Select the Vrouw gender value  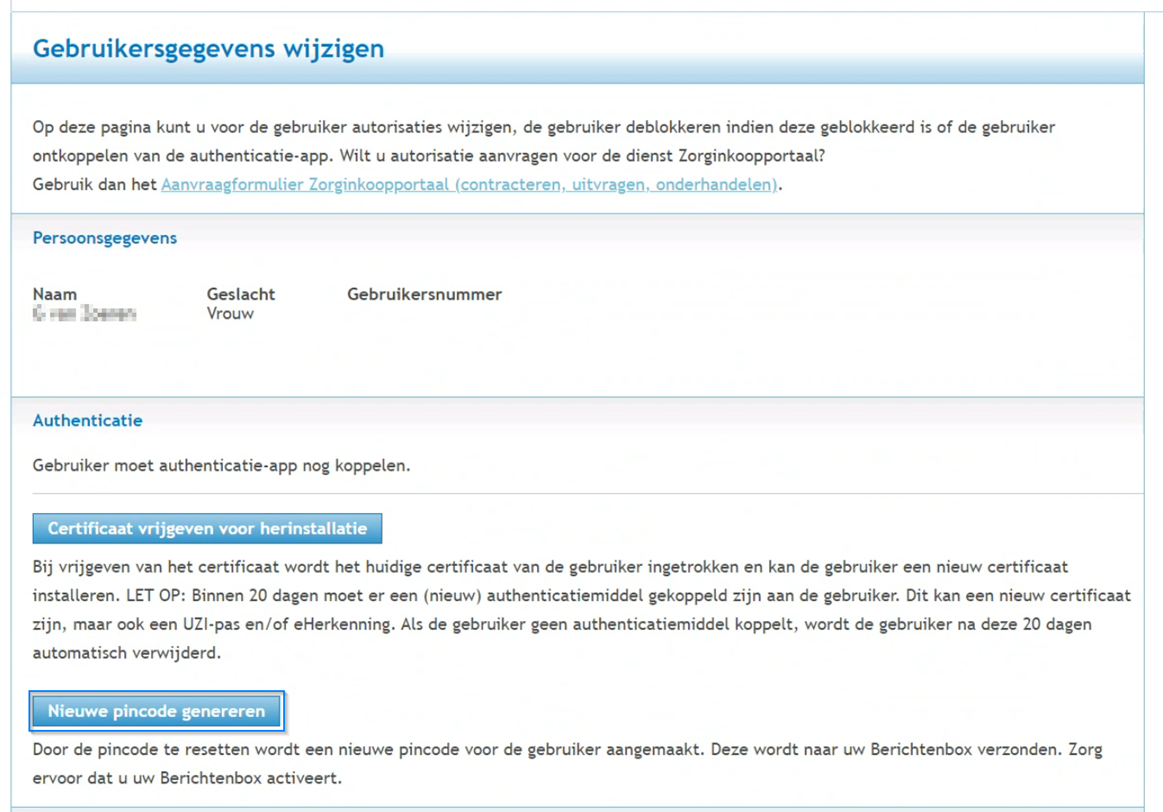point(230,313)
